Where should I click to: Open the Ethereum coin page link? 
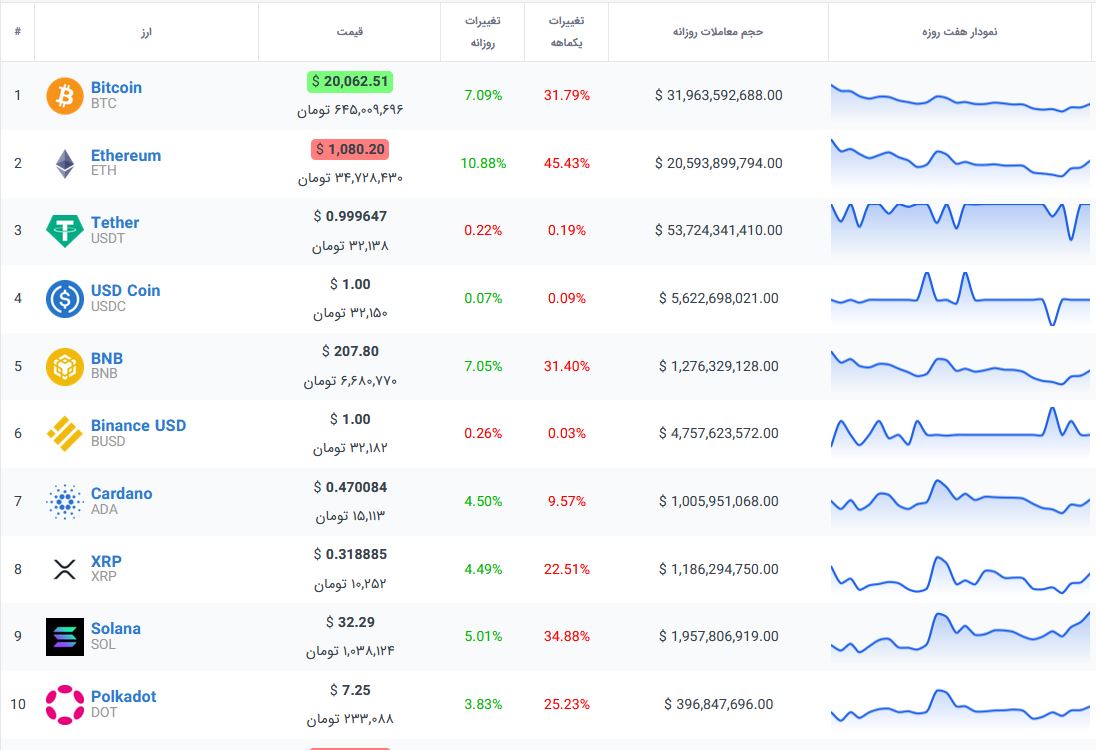(x=126, y=155)
